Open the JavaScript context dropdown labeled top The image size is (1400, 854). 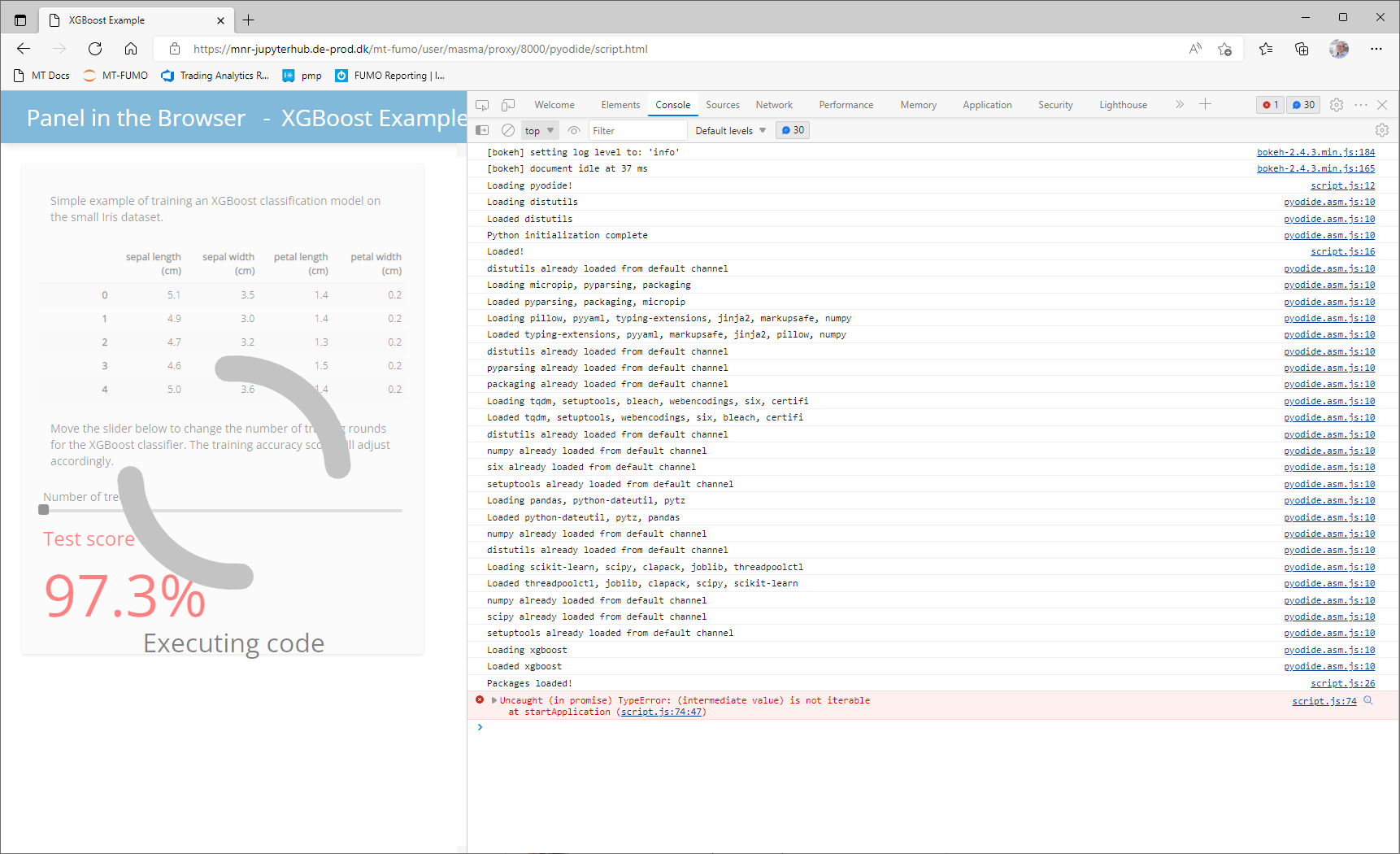coord(538,130)
